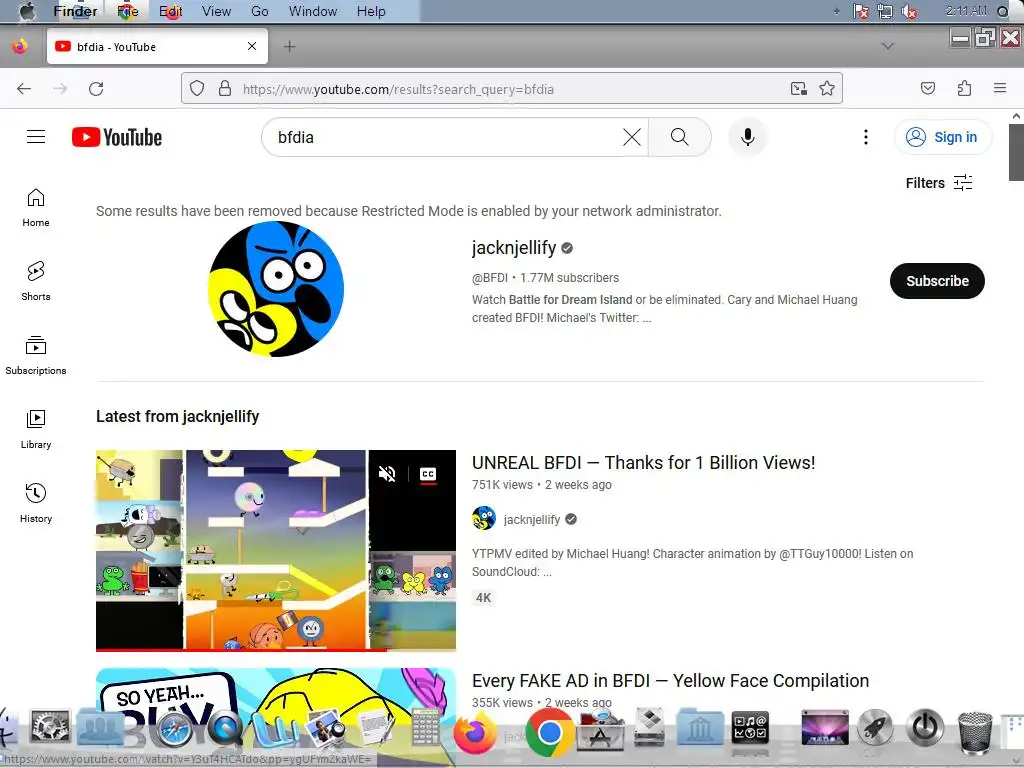Launch Firefox from the dock
1024x768 pixels.
[475, 731]
